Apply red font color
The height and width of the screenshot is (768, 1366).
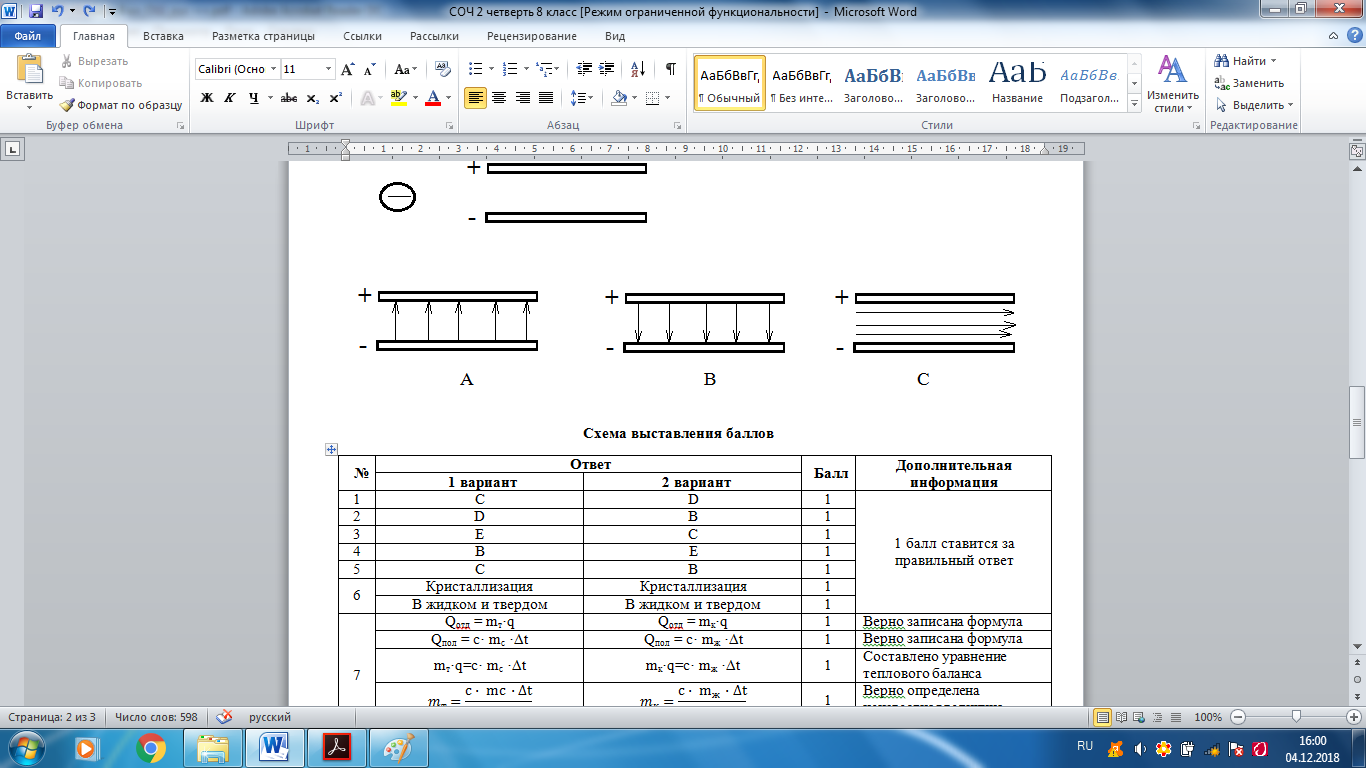tap(433, 98)
